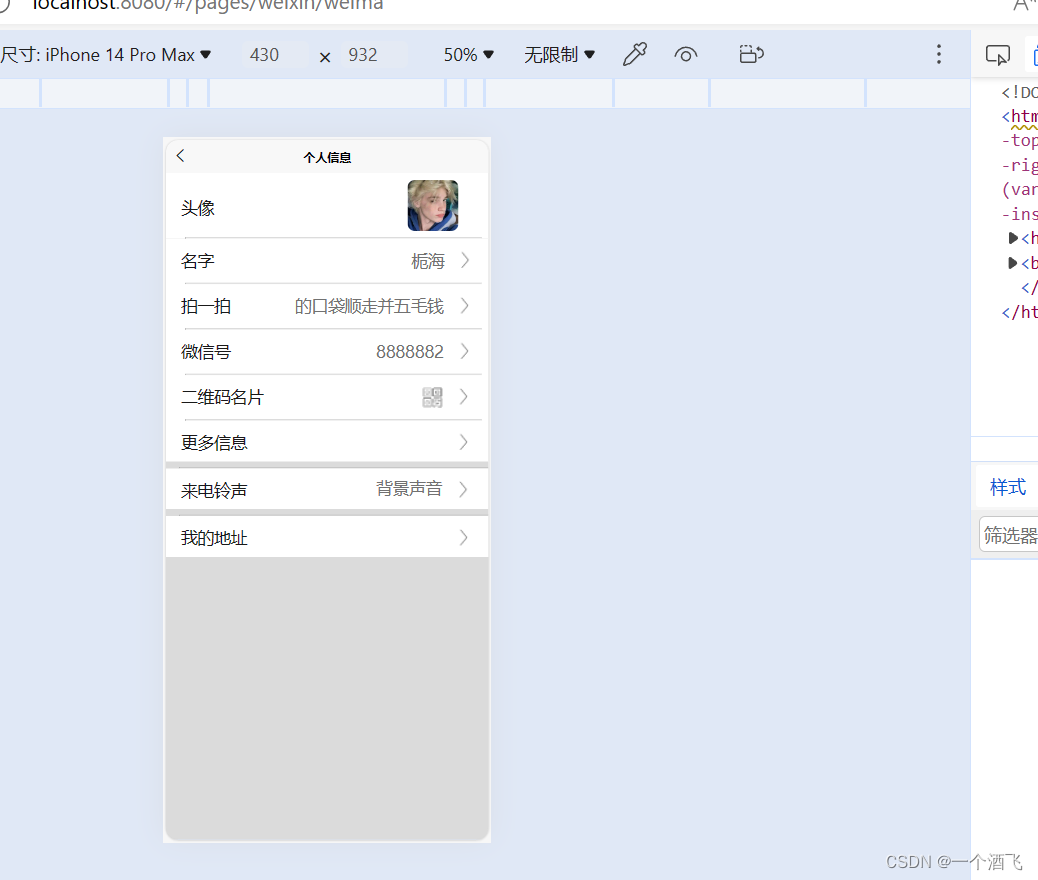Activate the inspect element selector icon
Screen dimensions: 1038x880
tap(998, 54)
